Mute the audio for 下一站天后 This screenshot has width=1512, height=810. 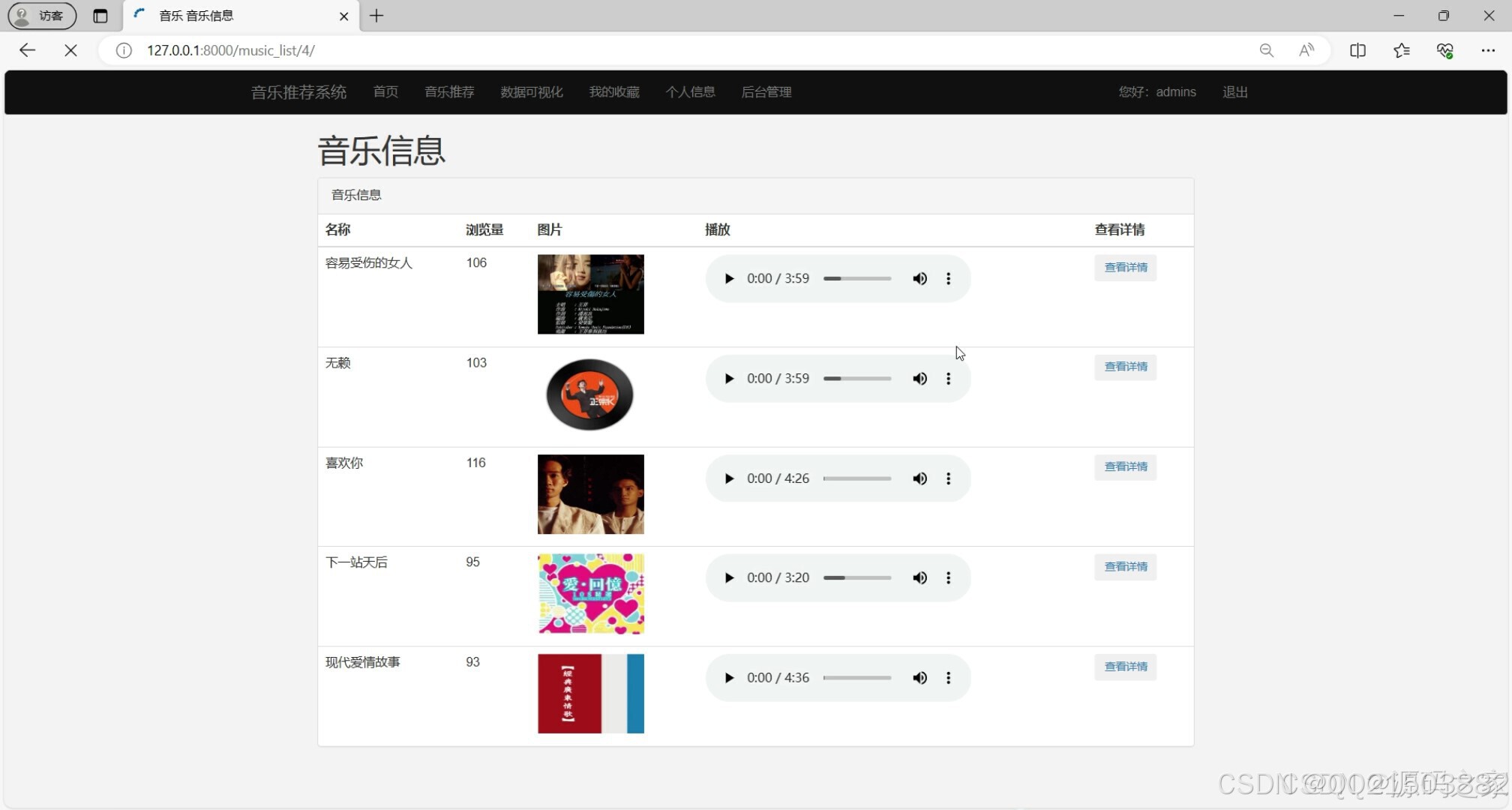point(919,577)
